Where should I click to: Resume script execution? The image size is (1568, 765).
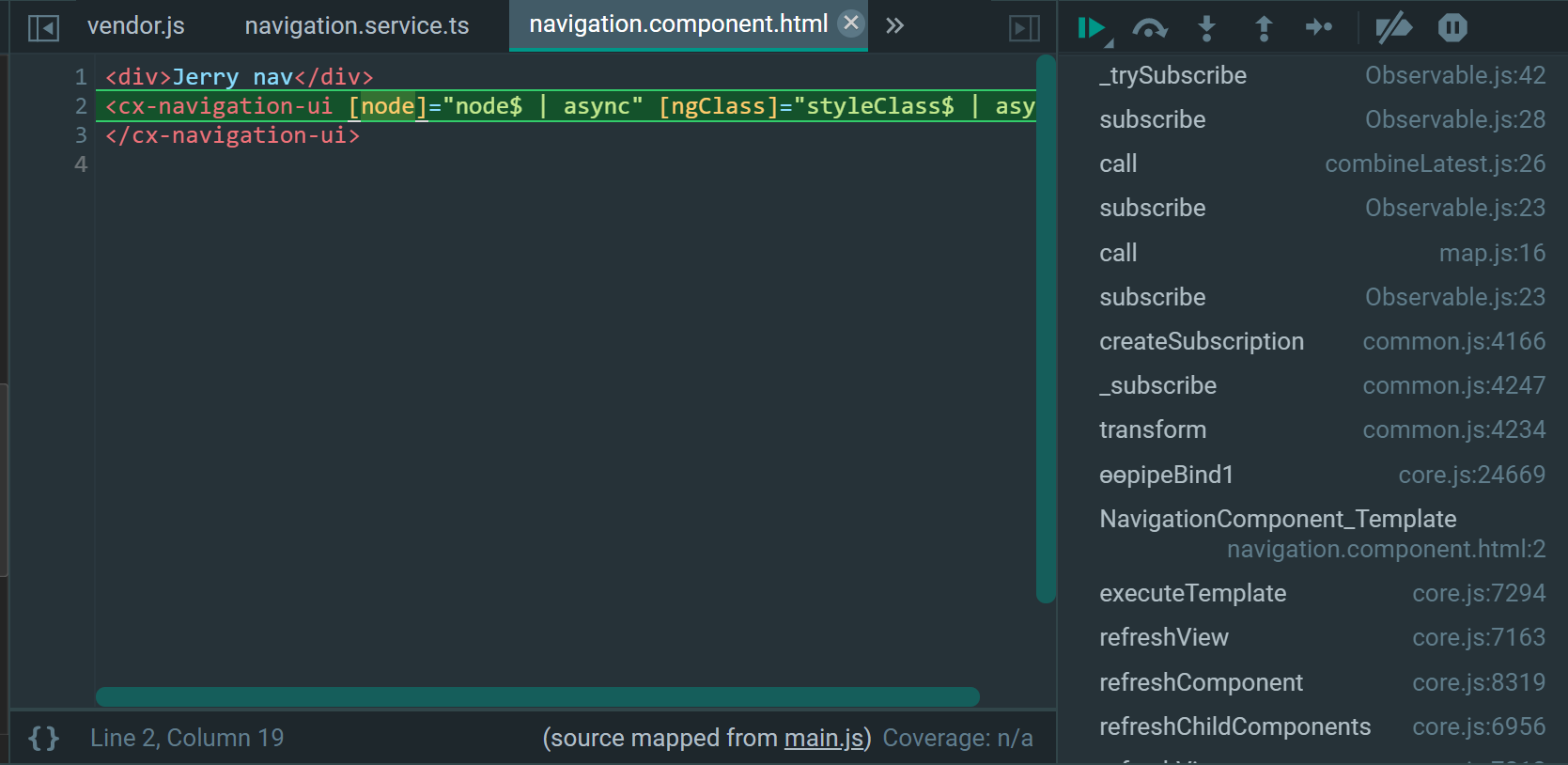click(1093, 28)
